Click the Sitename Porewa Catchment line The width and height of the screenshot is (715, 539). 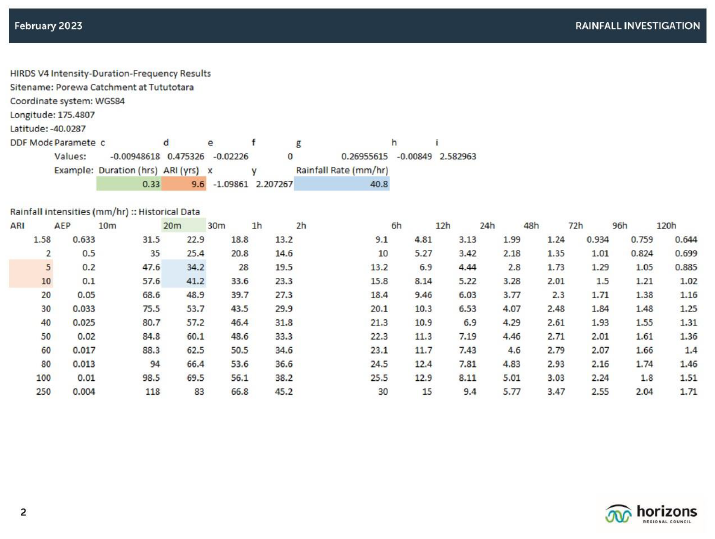[x=102, y=87]
